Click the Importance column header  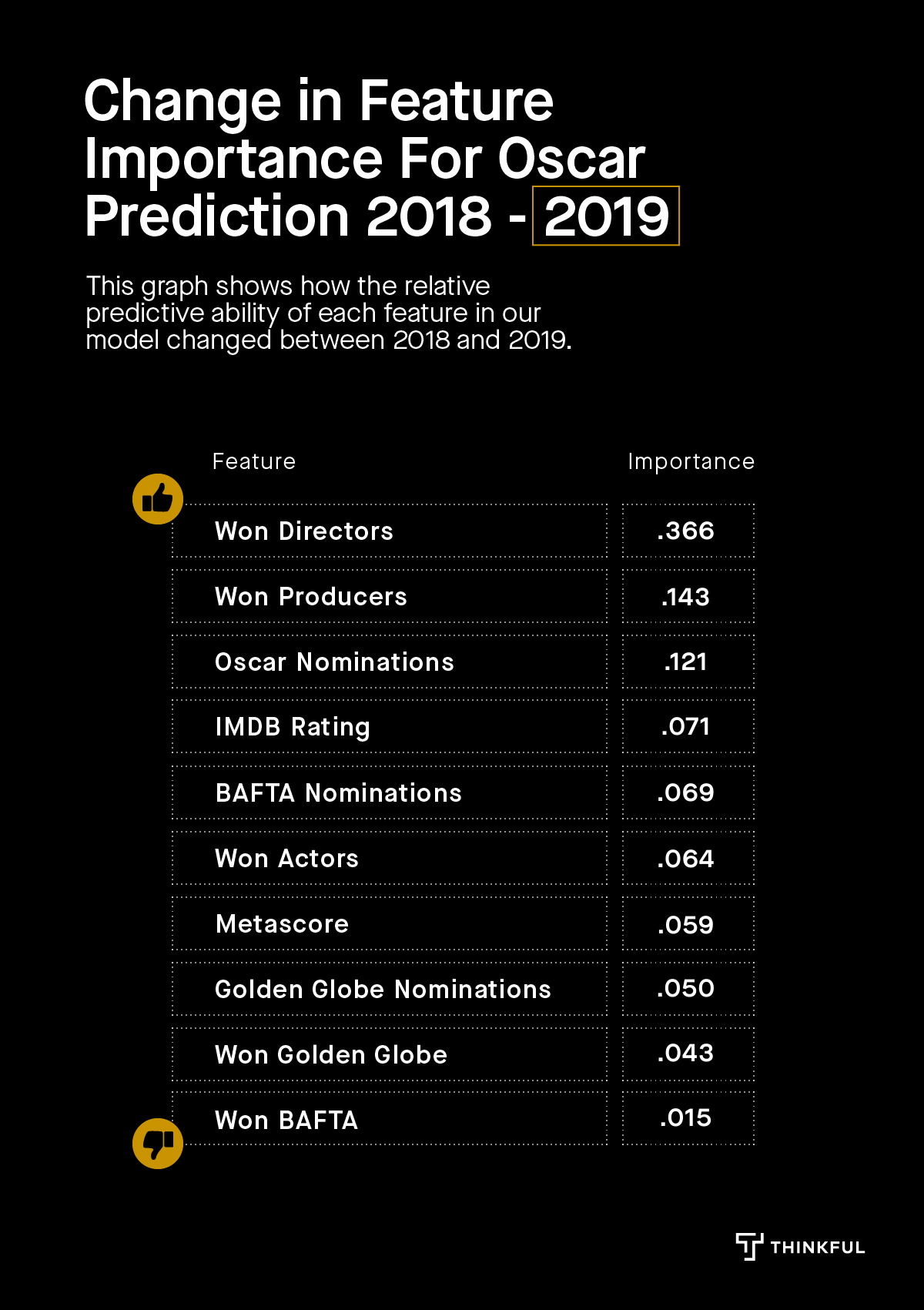(691, 462)
